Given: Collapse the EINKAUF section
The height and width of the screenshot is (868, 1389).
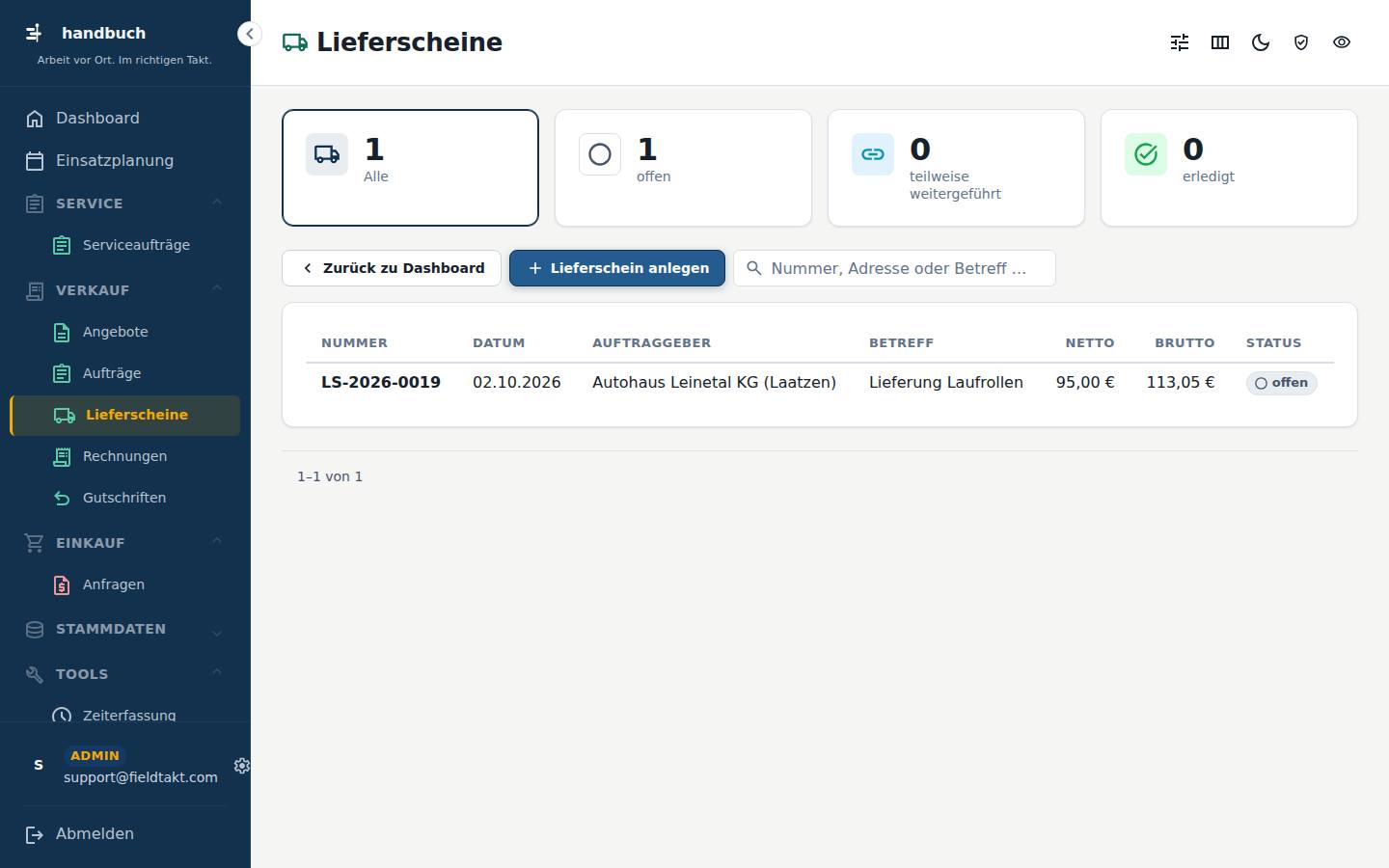Looking at the screenshot, I should (x=125, y=543).
